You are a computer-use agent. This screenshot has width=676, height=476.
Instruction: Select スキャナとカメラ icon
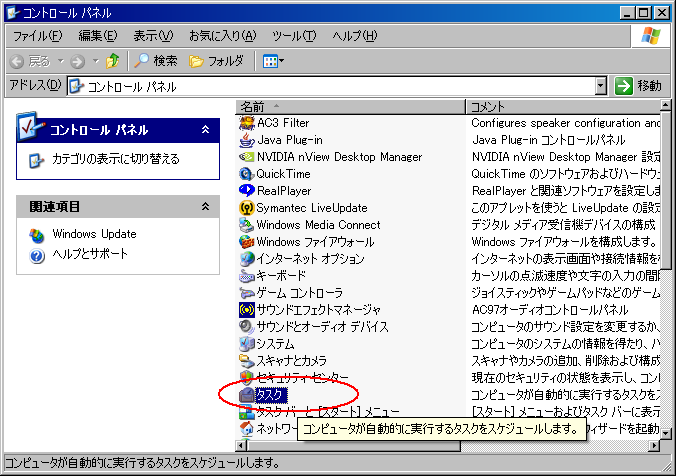247,360
